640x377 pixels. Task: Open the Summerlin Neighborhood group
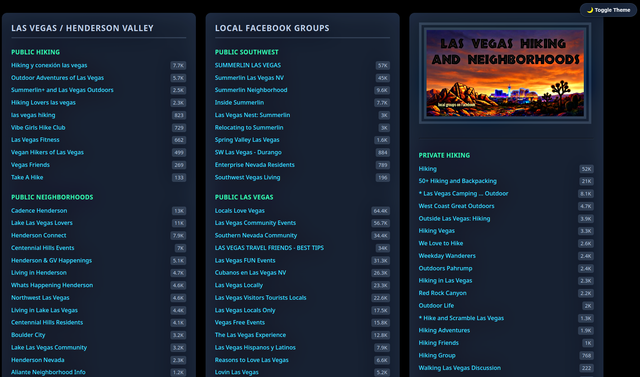coord(251,90)
